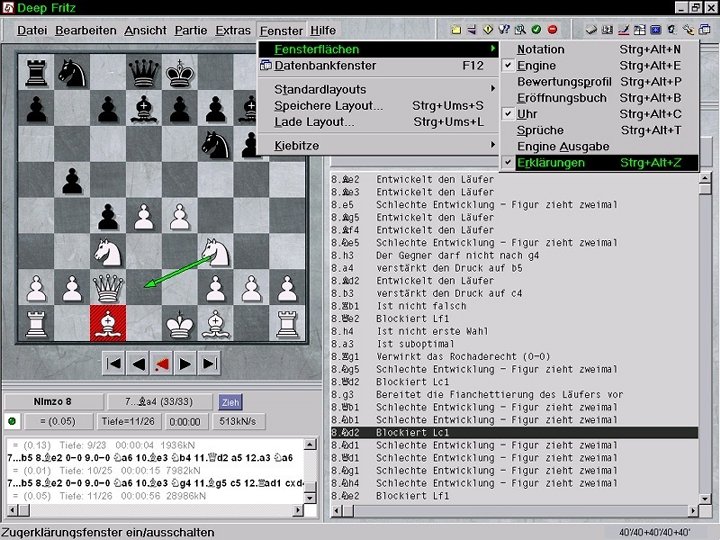The width and height of the screenshot is (720, 540).
Task: Click the chess clocks toolbar icon
Action: 607,30
